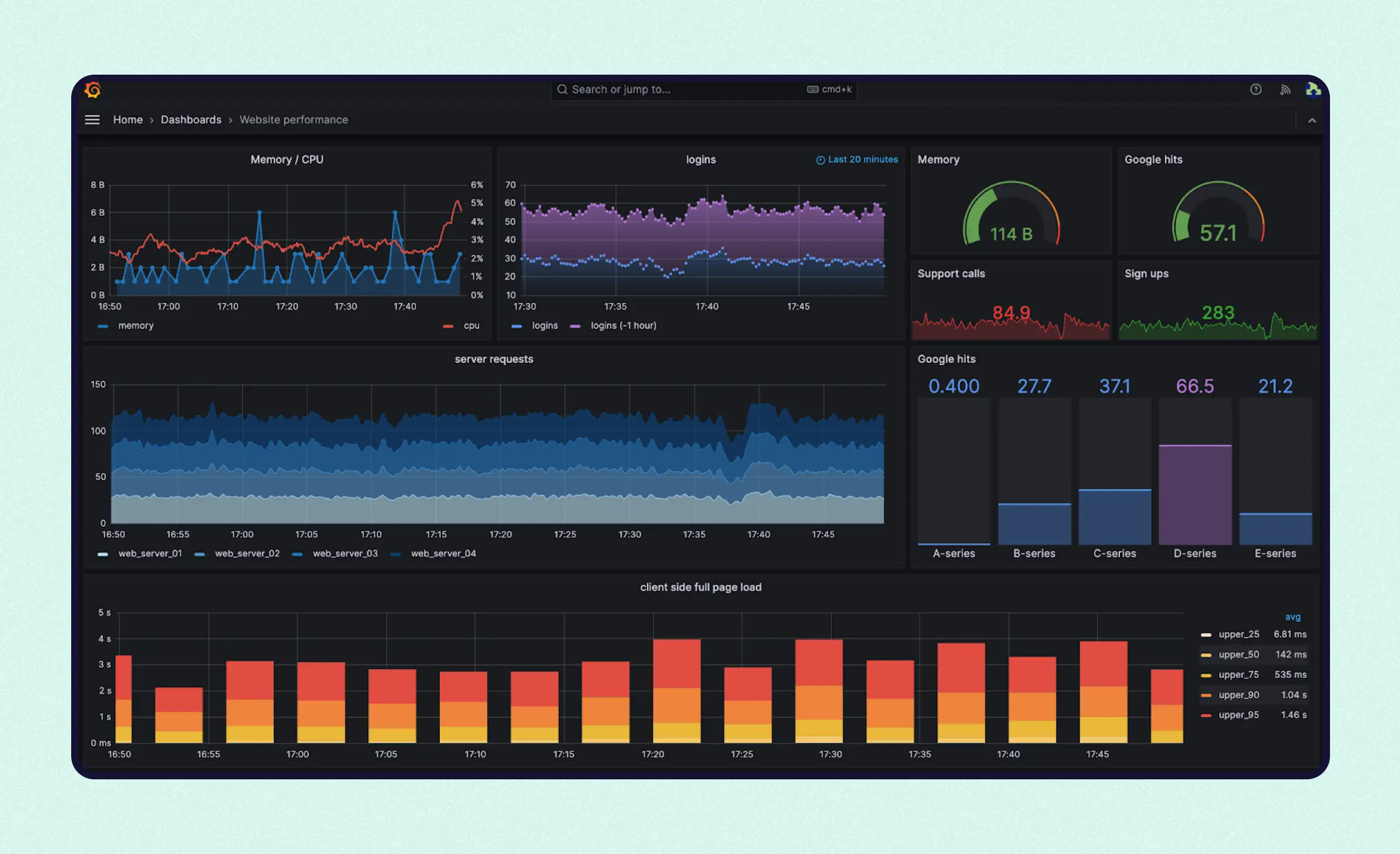Expand the 'Dashboards' breadcrumb navigation item

191,119
